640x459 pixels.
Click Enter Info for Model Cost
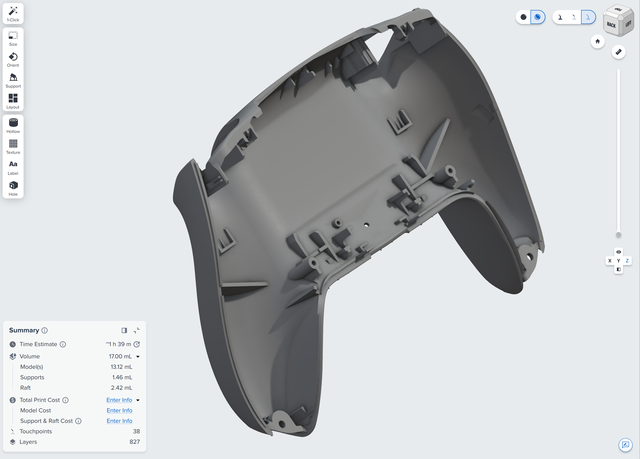click(x=119, y=410)
